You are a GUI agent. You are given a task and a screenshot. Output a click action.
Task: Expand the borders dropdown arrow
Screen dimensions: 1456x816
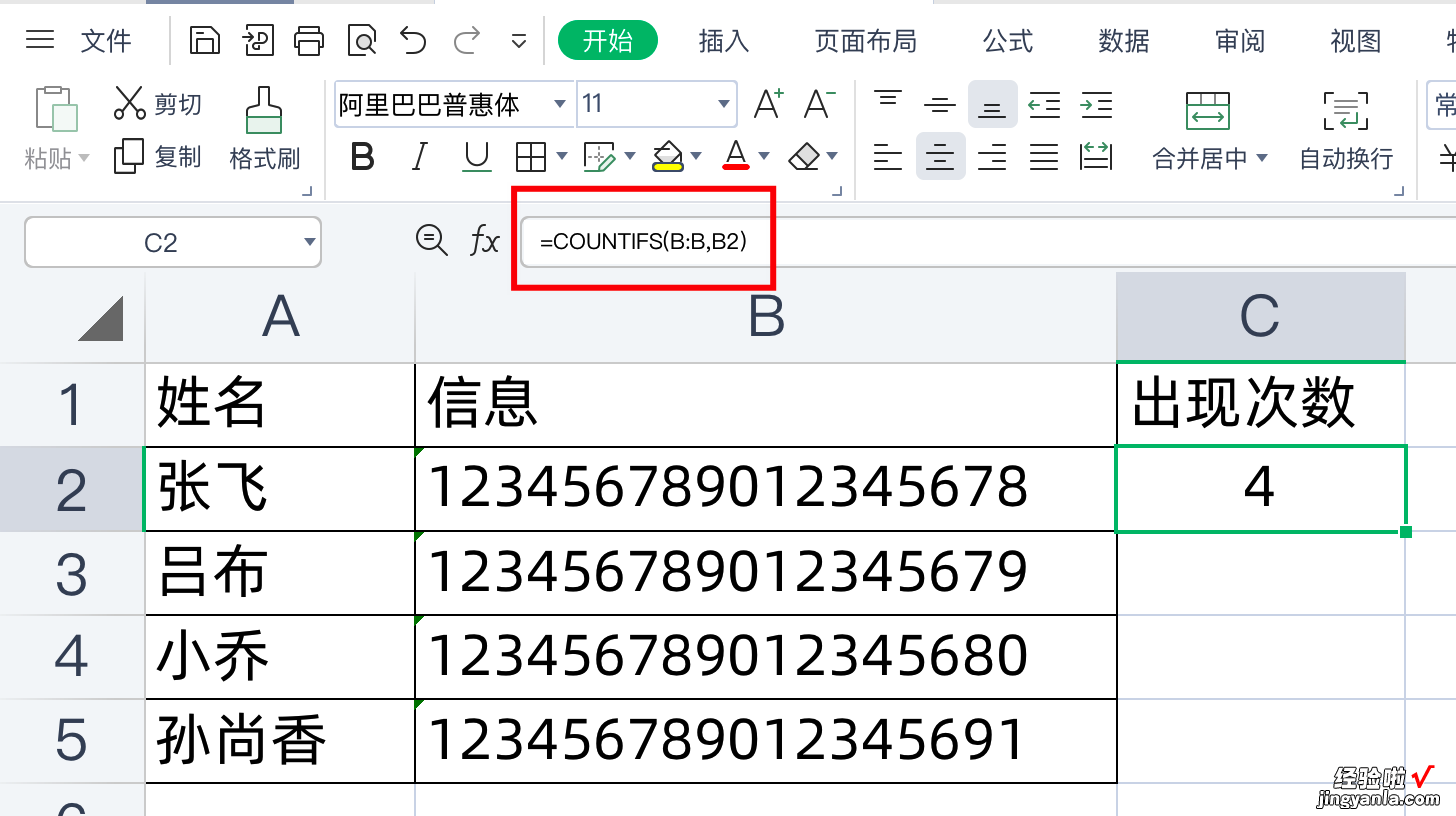pos(561,156)
